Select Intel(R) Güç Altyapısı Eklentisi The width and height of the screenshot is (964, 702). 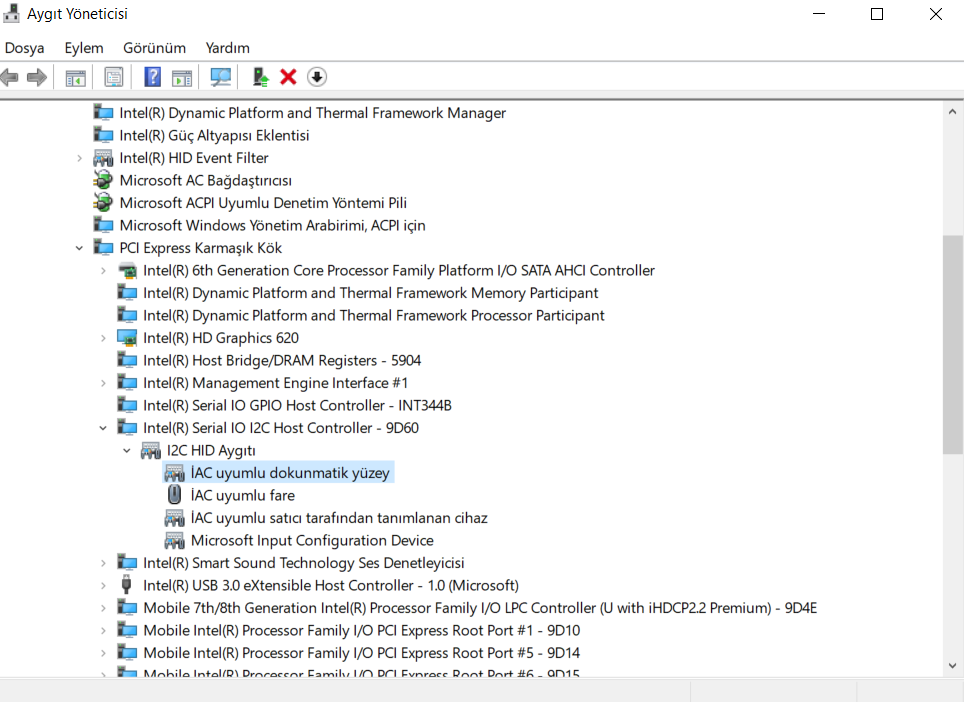215,135
